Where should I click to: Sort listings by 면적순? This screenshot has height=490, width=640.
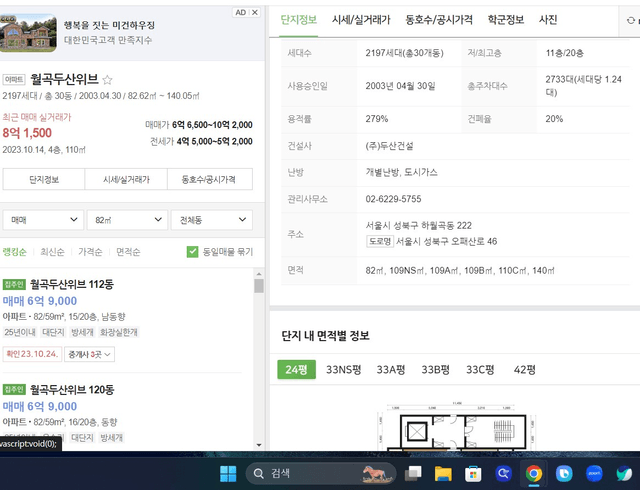click(x=128, y=252)
